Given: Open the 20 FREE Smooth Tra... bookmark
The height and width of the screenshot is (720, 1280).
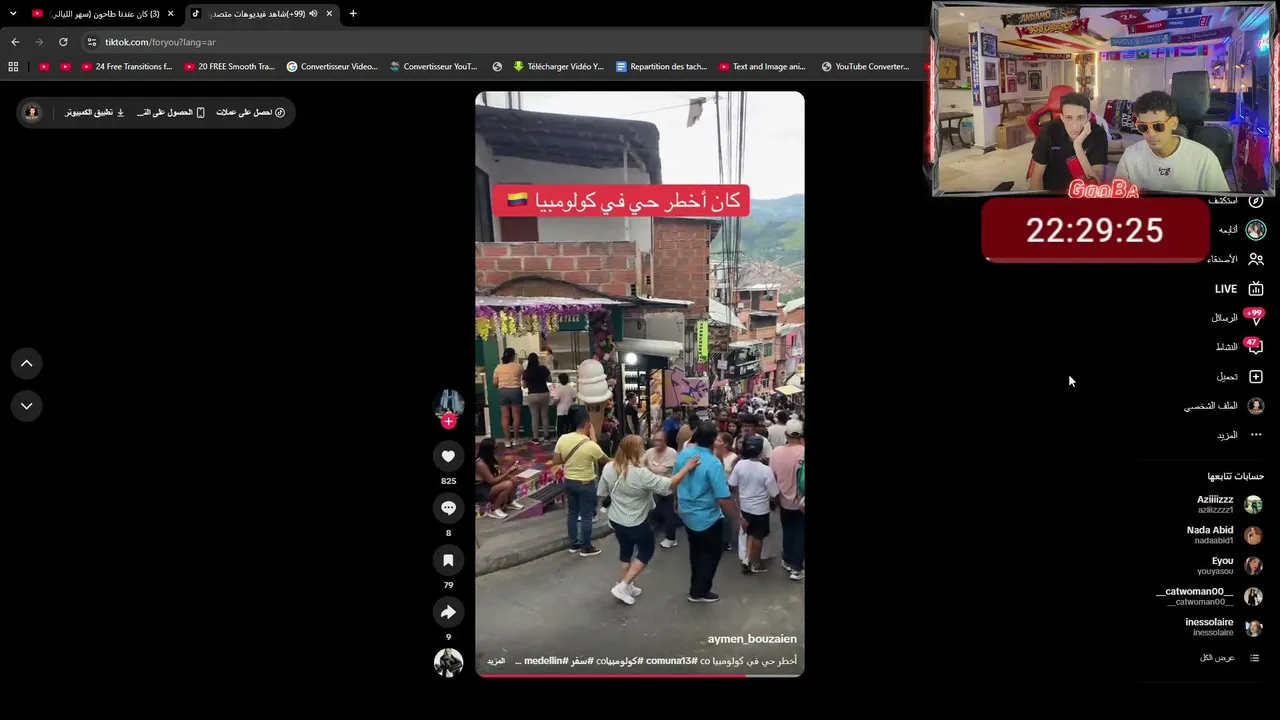Looking at the screenshot, I should tap(229, 67).
